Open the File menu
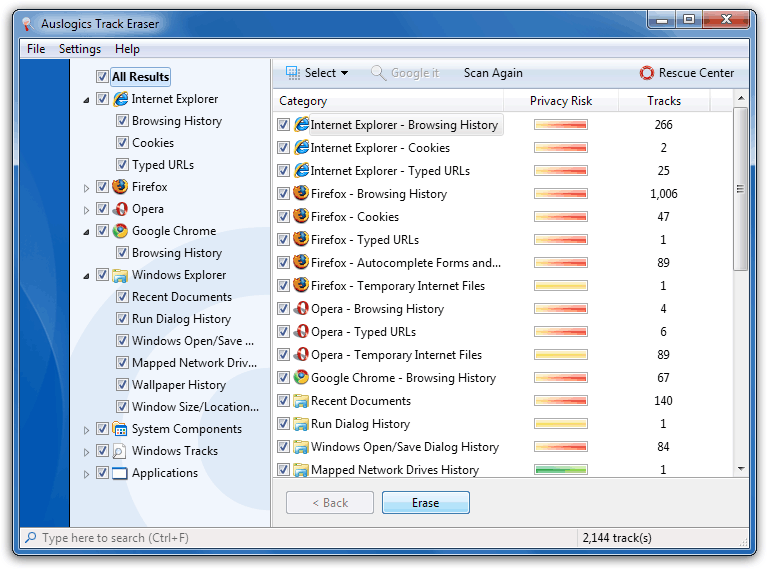Image resolution: width=767 pixels, height=569 pixels. (36, 49)
